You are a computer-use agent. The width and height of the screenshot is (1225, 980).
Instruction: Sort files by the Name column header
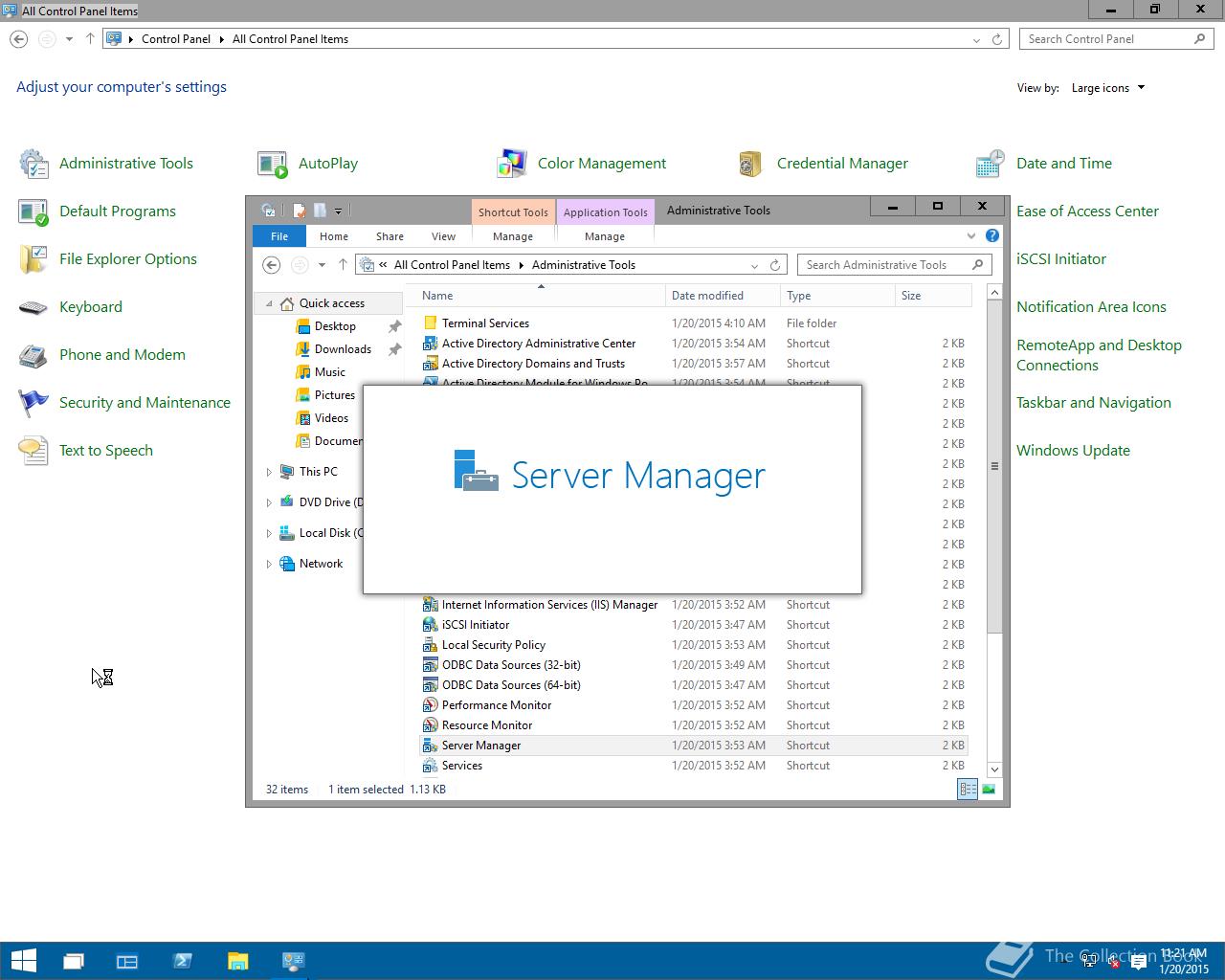pyautogui.click(x=541, y=296)
